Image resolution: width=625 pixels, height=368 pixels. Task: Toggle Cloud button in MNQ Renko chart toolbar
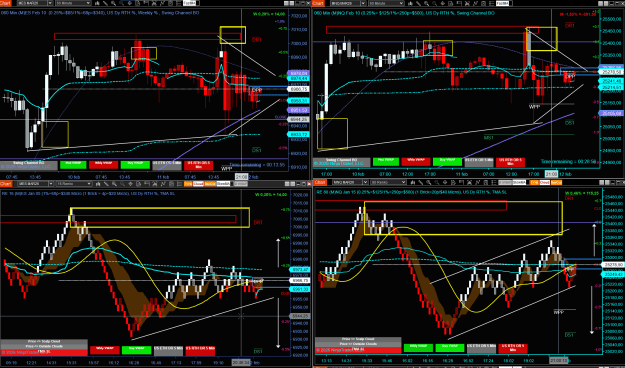544,182
